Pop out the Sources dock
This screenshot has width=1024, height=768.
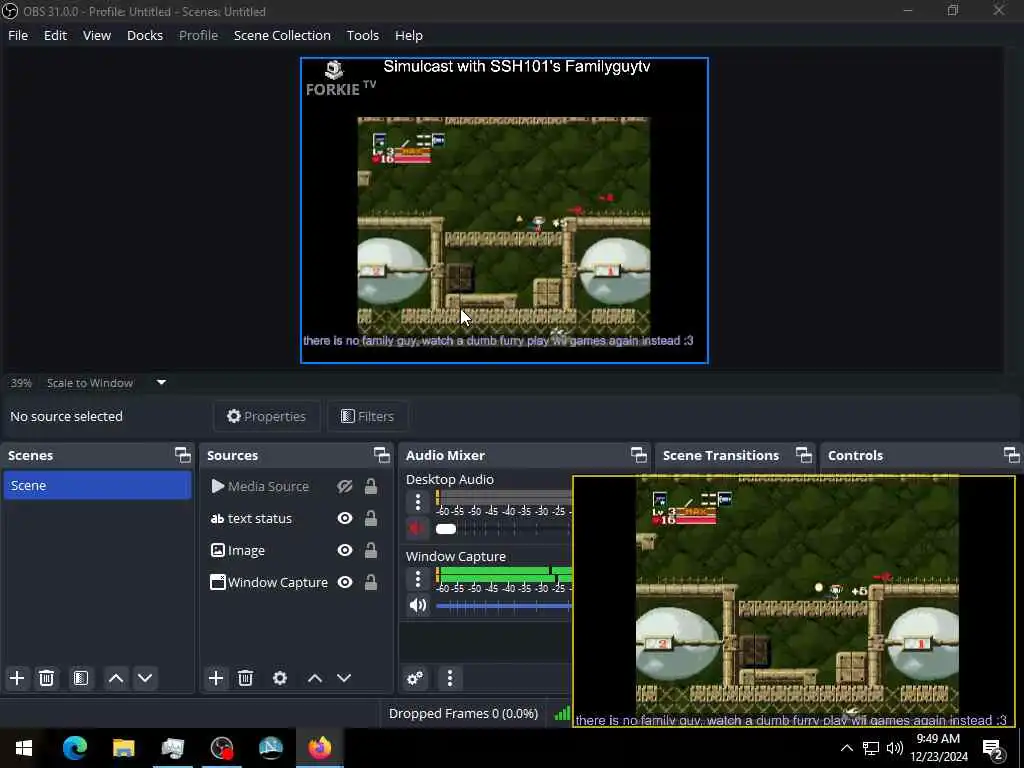tap(381, 455)
